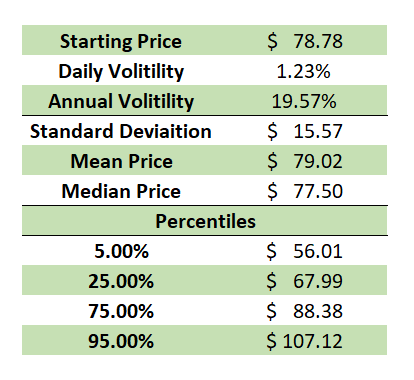Click the $15.57 standard deviation value
This screenshot has width=414, height=380.
pyautogui.click(x=305, y=131)
